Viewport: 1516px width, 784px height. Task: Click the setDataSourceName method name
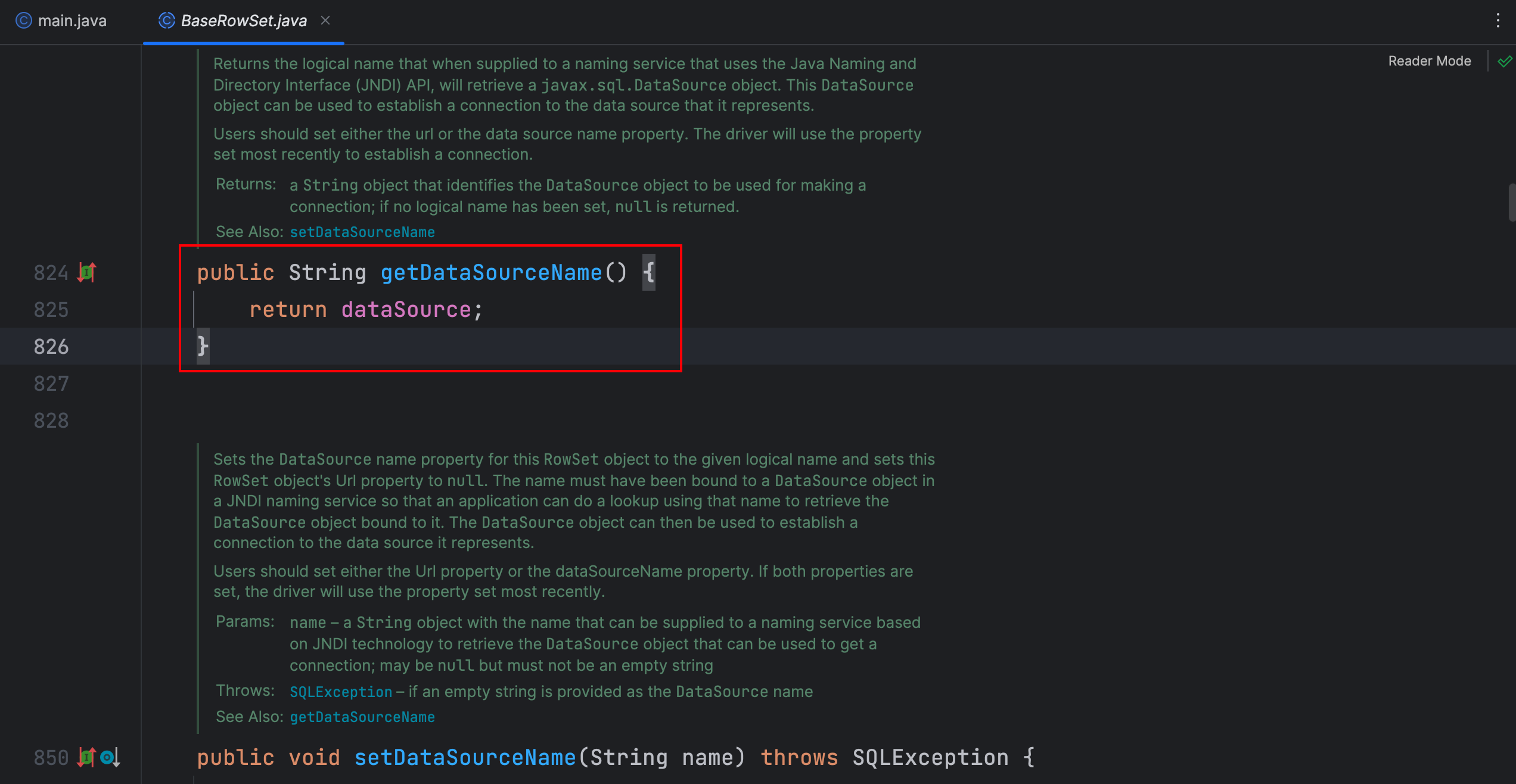tap(465, 758)
